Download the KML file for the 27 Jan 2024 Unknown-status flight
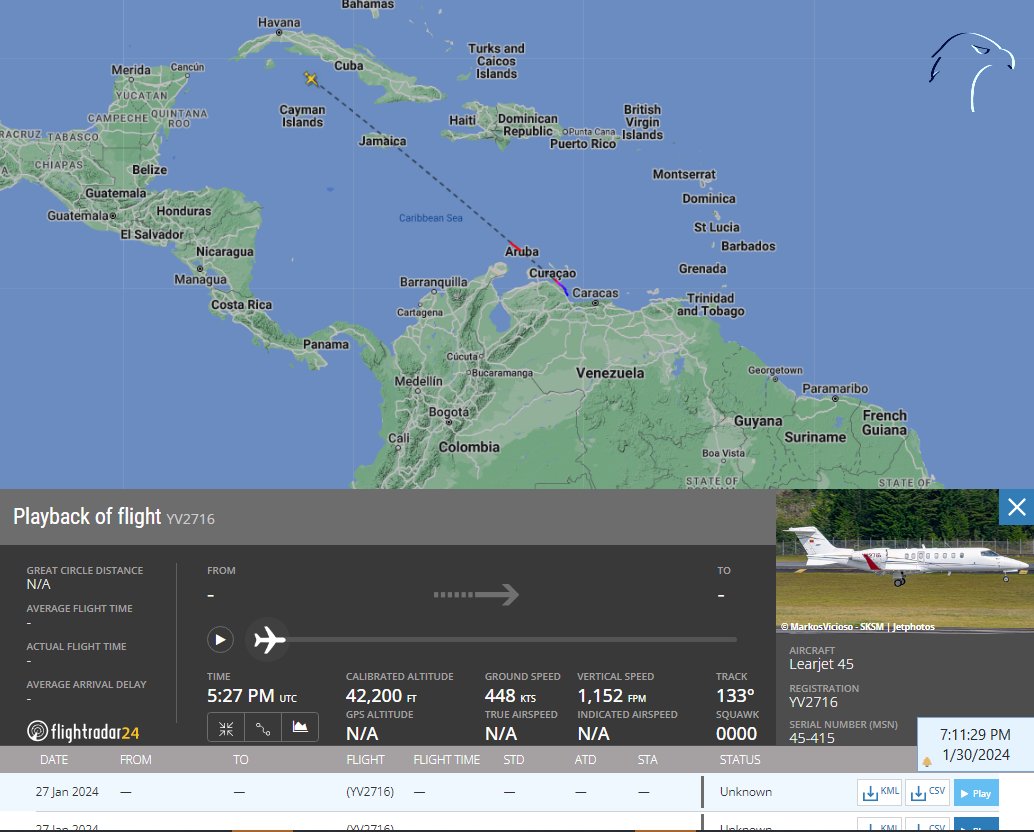This screenshot has height=832, width=1034. click(x=879, y=792)
